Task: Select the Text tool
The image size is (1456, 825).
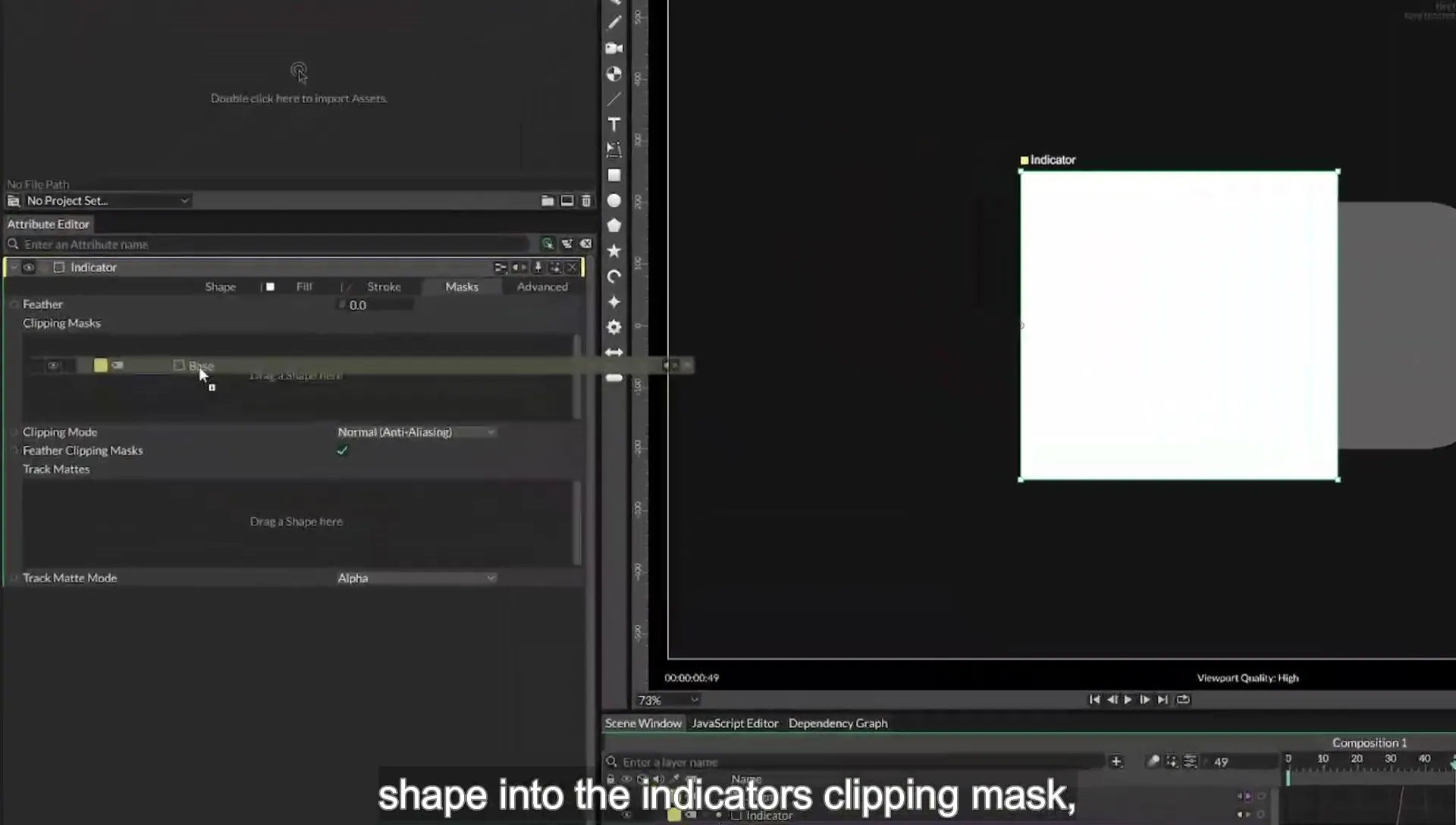Action: (x=614, y=124)
